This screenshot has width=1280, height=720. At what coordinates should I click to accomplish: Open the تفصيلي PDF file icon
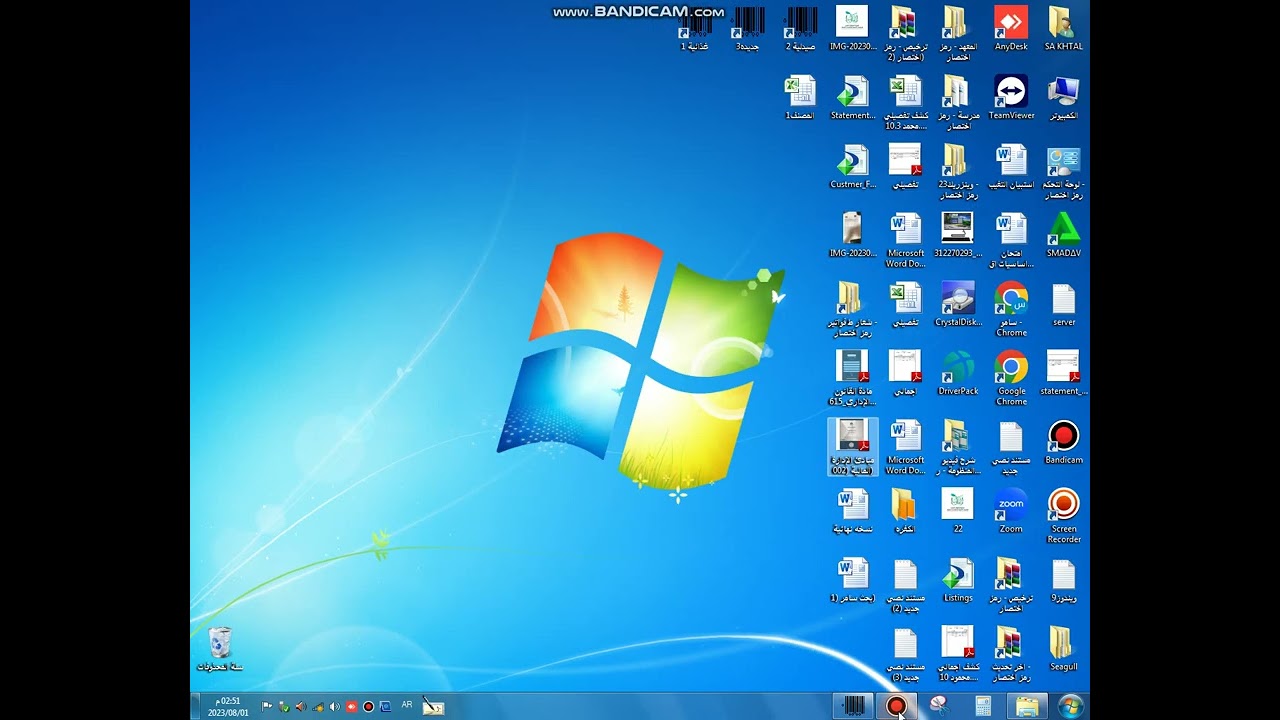905,167
